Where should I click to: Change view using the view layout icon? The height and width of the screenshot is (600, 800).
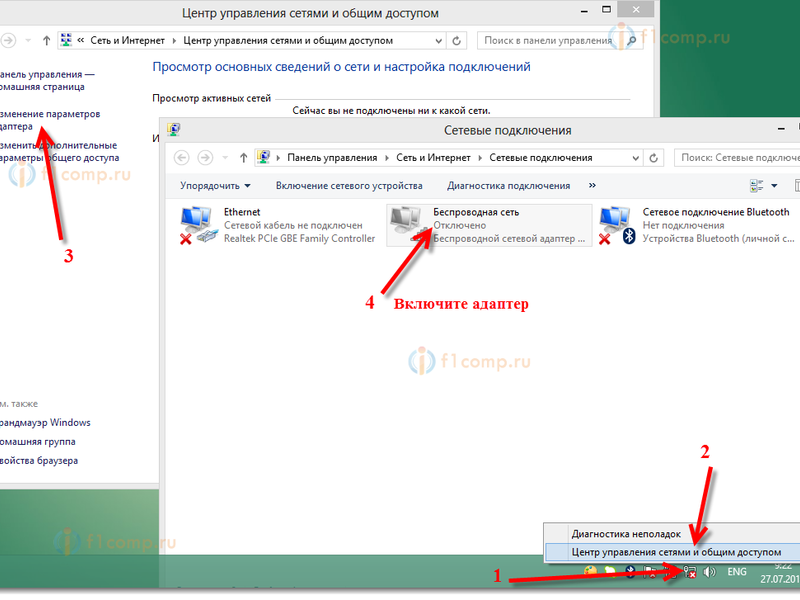coord(756,186)
